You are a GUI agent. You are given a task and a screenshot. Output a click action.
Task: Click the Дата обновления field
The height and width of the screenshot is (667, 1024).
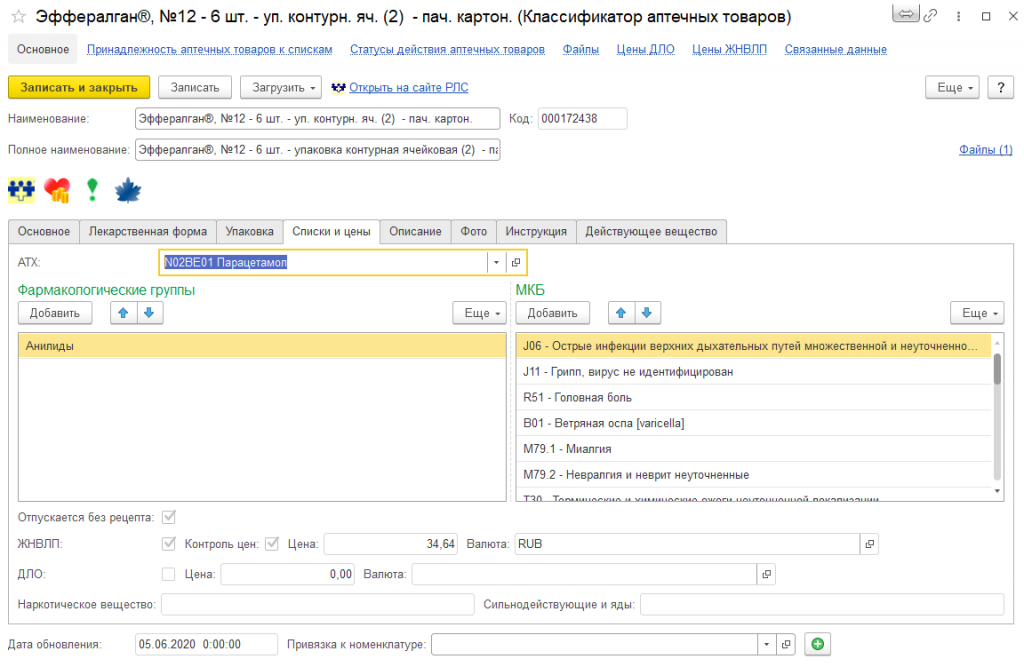pyautogui.click(x=206, y=644)
